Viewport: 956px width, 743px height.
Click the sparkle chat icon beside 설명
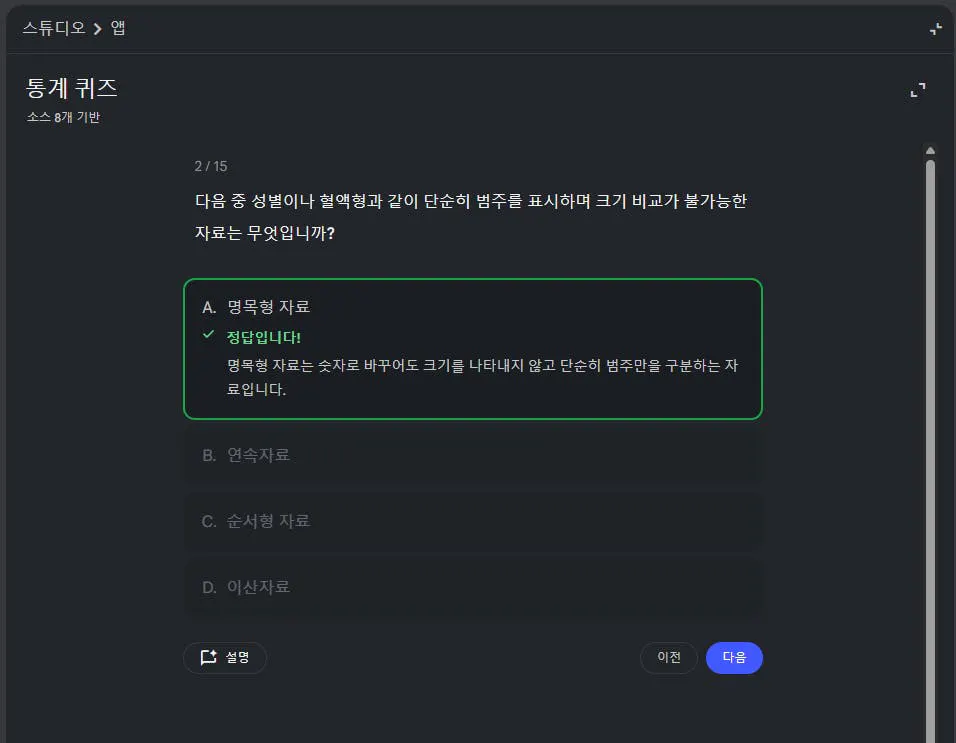[208, 658]
